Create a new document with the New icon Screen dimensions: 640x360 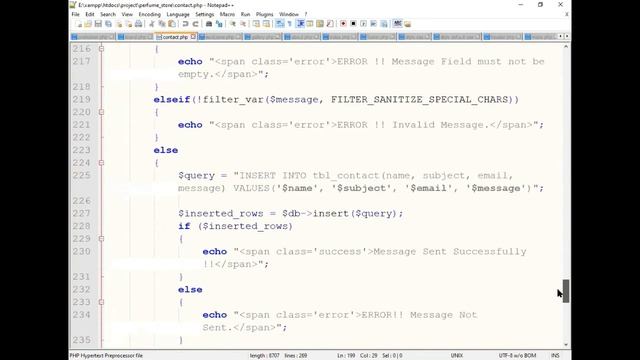click(78, 24)
